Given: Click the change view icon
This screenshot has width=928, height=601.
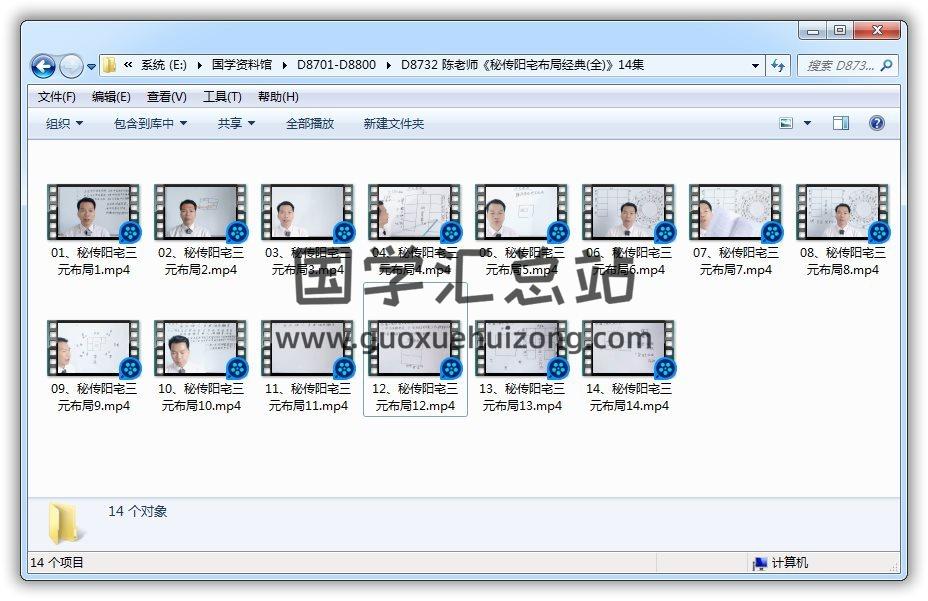Looking at the screenshot, I should (x=787, y=123).
